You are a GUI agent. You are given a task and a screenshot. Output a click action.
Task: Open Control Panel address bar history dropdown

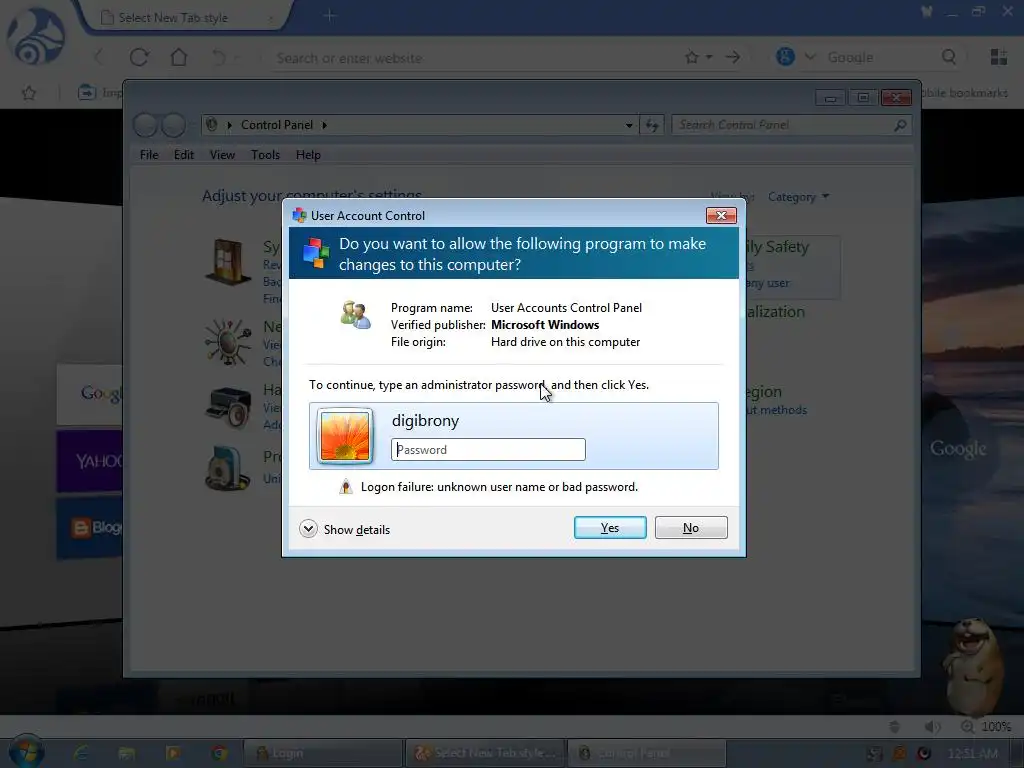pos(628,125)
